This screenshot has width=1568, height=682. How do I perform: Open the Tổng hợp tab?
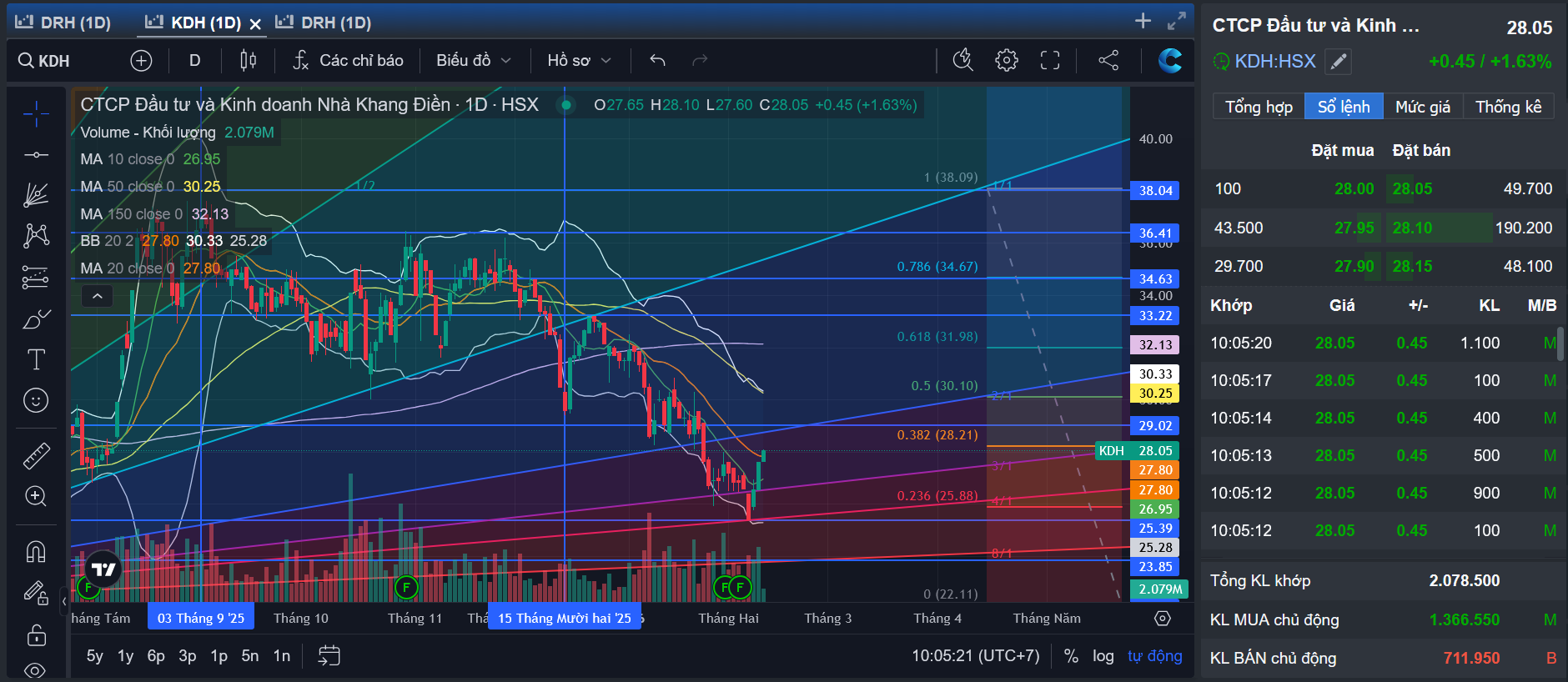1259,107
